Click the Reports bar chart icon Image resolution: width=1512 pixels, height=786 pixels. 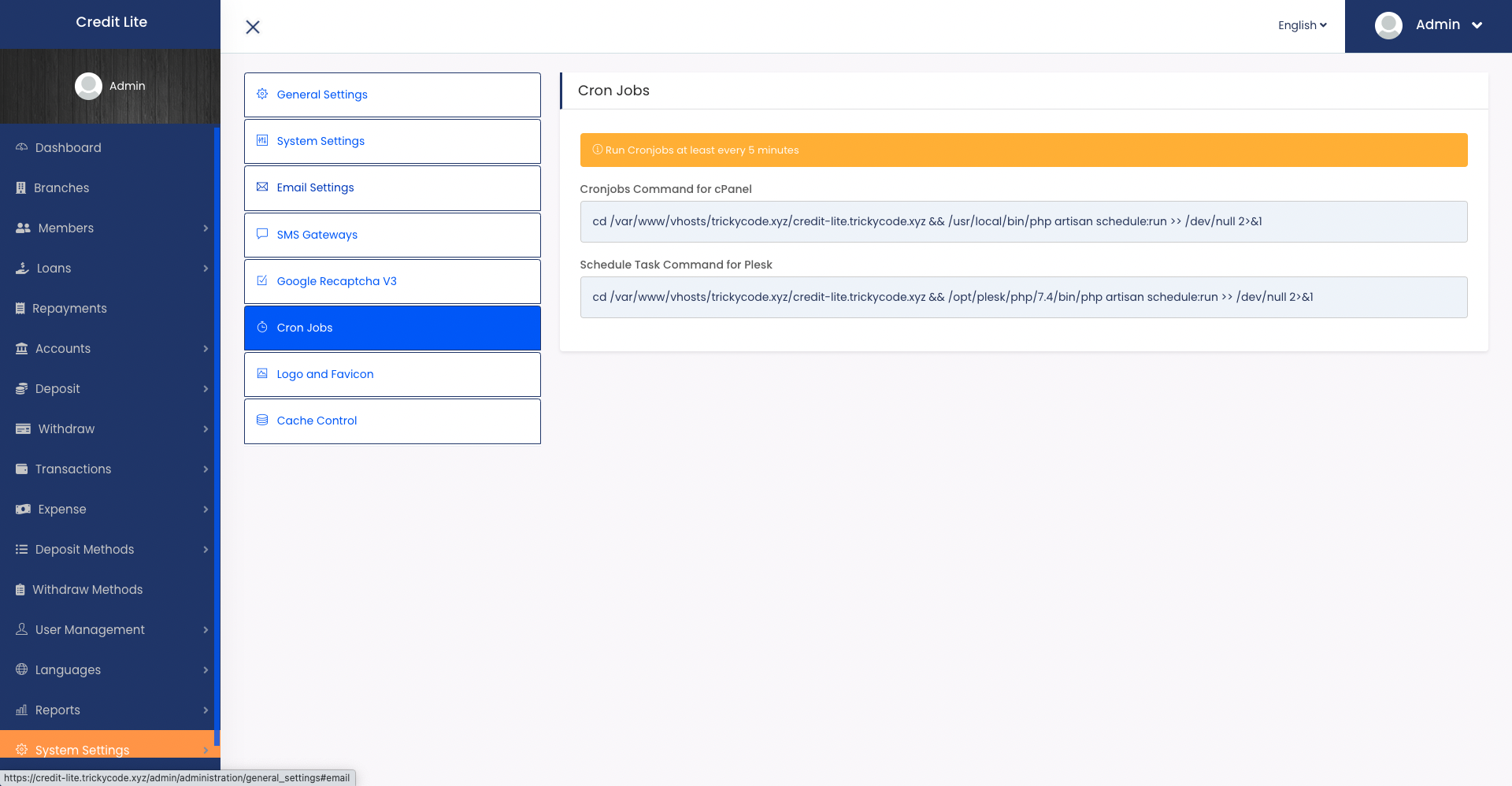coord(21,710)
